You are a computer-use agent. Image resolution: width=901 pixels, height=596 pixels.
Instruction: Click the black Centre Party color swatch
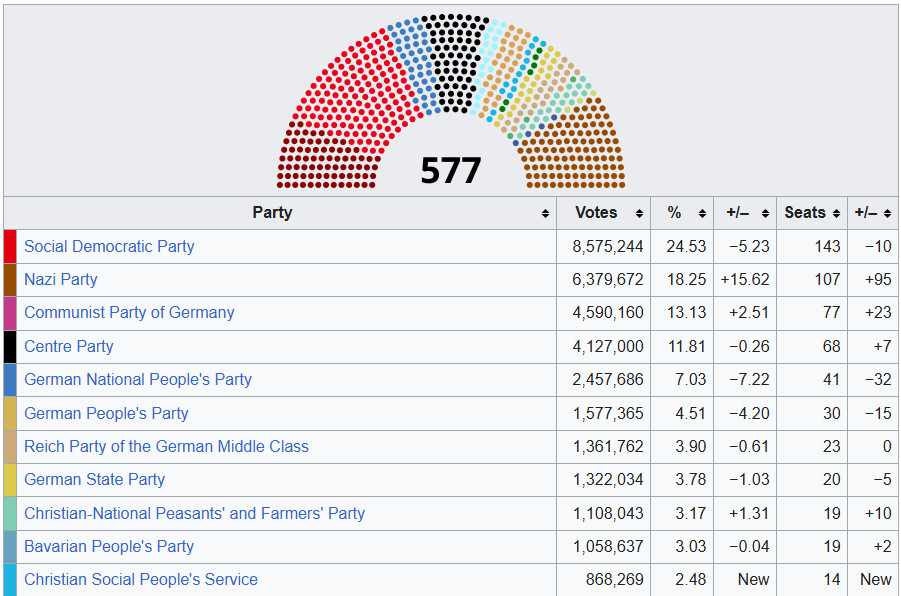(x=10, y=346)
